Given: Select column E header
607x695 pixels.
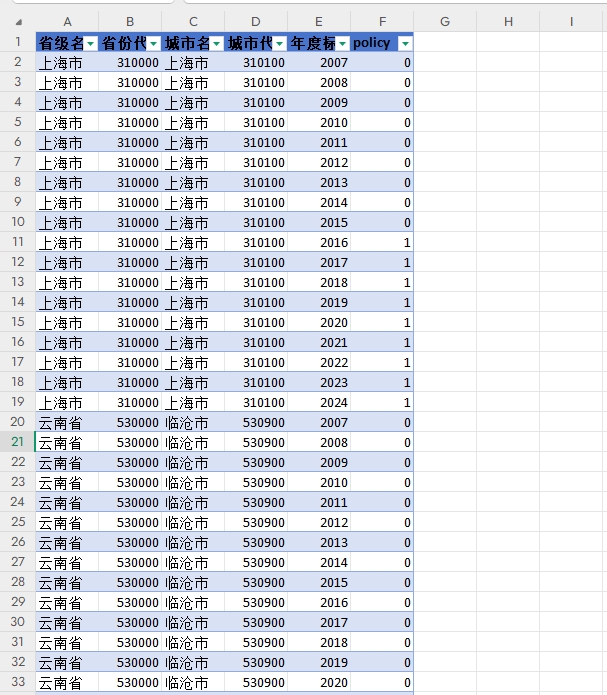Looking at the screenshot, I should pos(319,21).
